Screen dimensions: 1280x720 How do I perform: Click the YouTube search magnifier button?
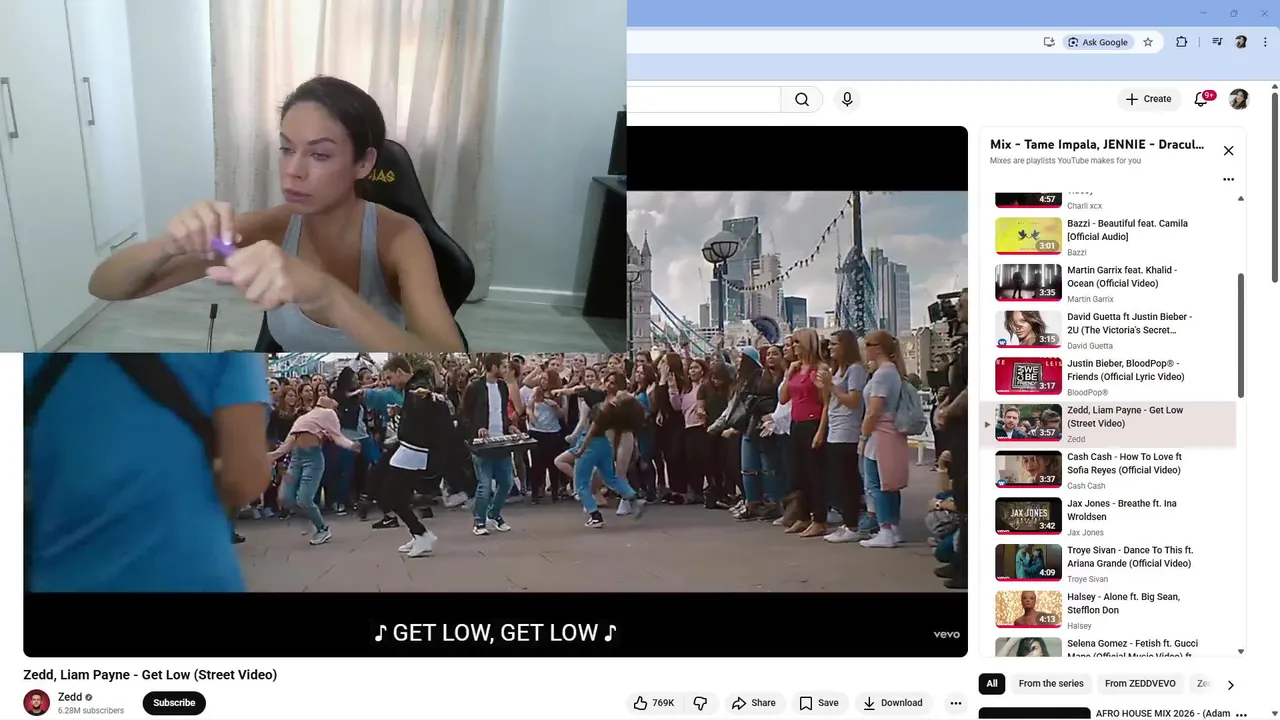[802, 99]
